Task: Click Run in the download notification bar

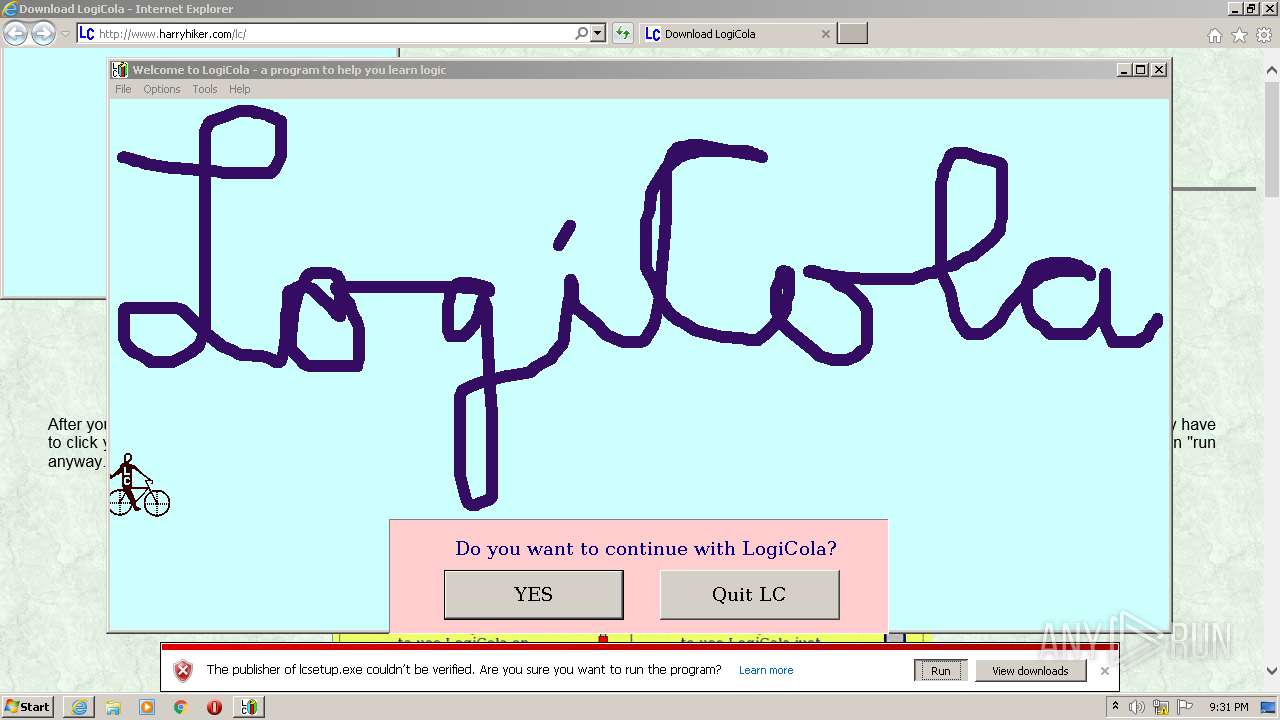Action: (x=941, y=671)
